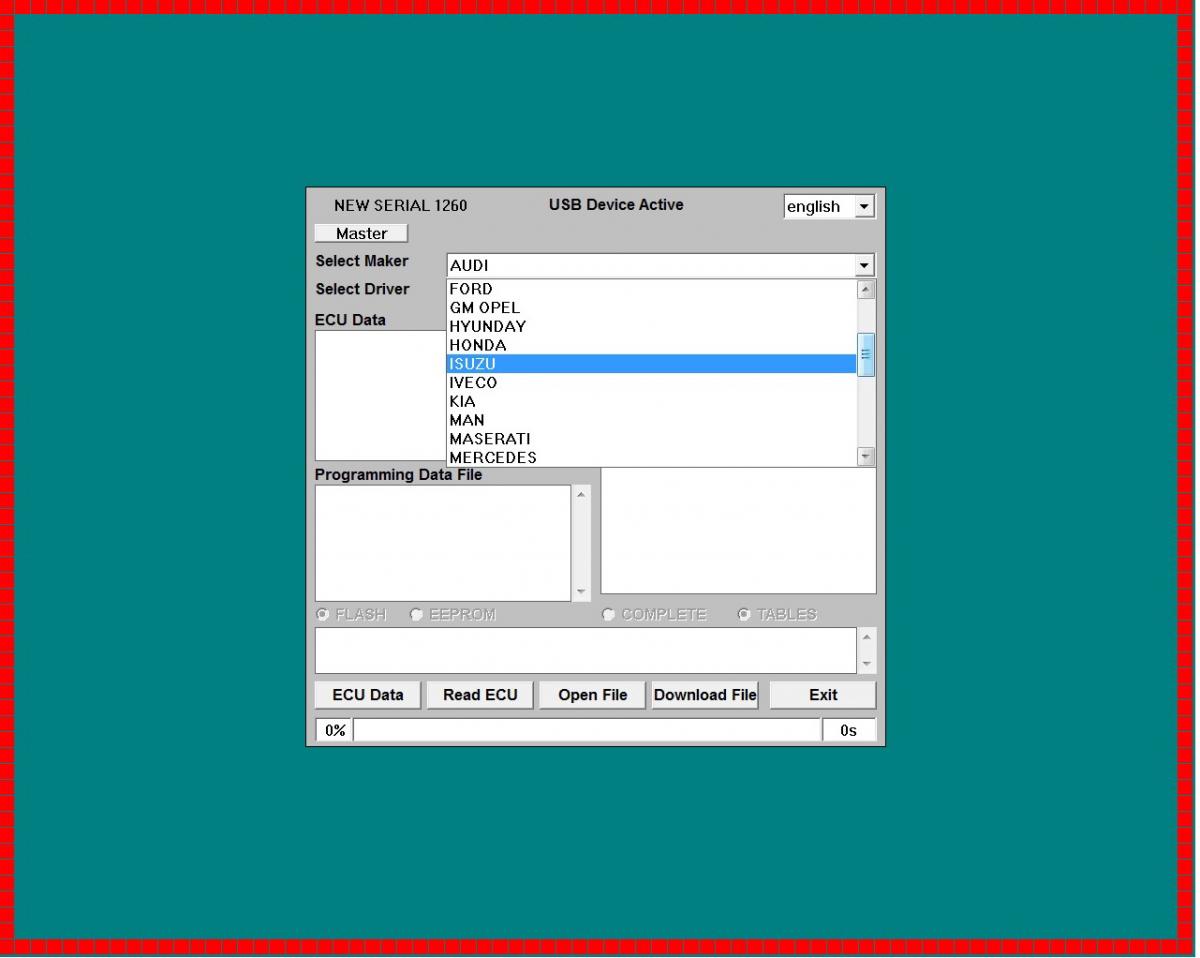Select the EEPROM radio button

click(x=417, y=614)
